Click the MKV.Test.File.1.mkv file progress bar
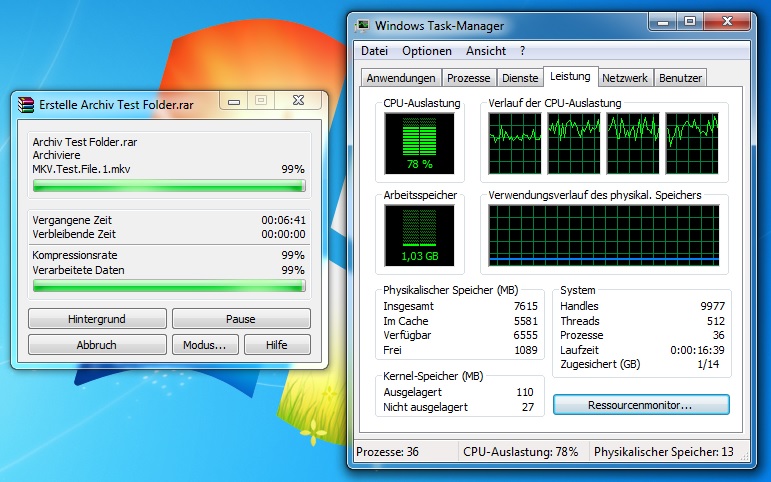771x482 pixels. [169, 185]
